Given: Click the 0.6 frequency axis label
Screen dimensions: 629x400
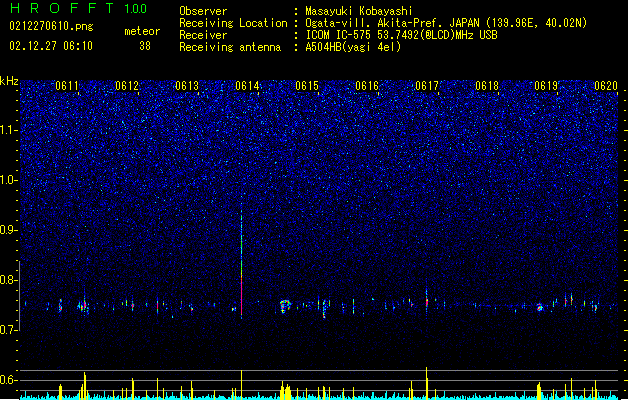Looking at the screenshot, I should point(9,380).
